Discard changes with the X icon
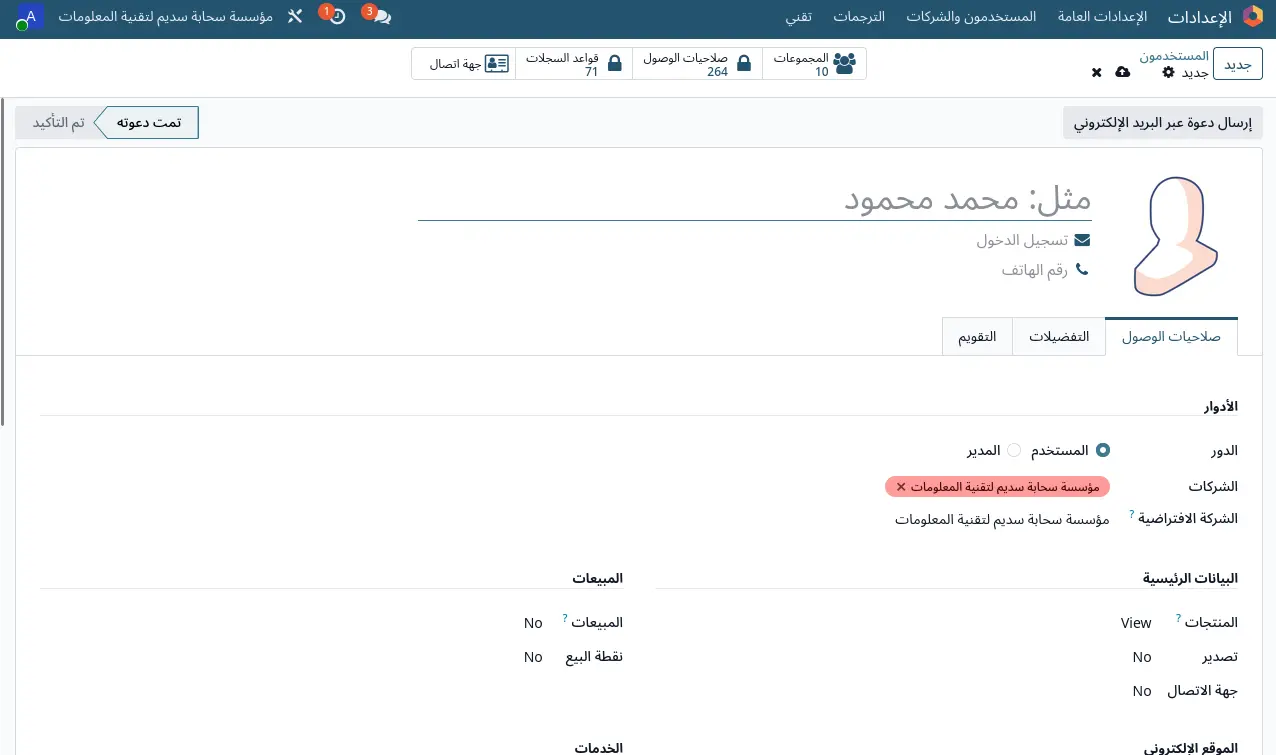The width and height of the screenshot is (1276, 755). point(1096,72)
